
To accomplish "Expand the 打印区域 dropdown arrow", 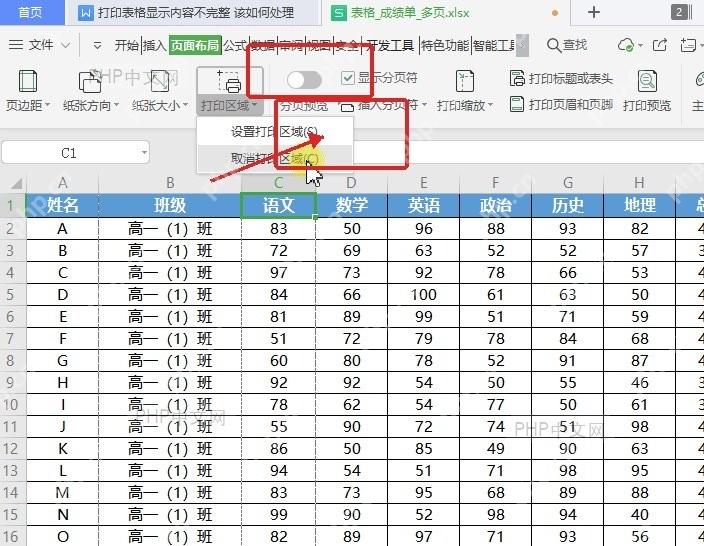I will coord(254,105).
